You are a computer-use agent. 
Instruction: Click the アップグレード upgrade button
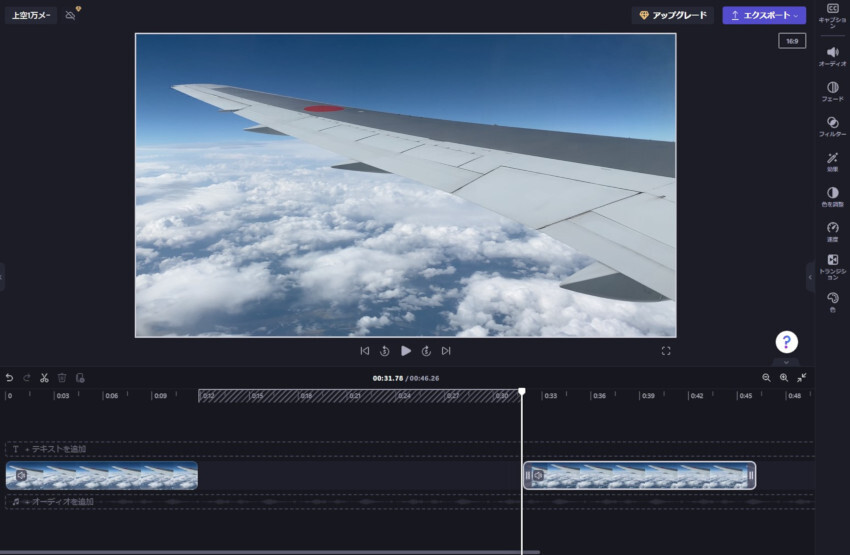[673, 15]
